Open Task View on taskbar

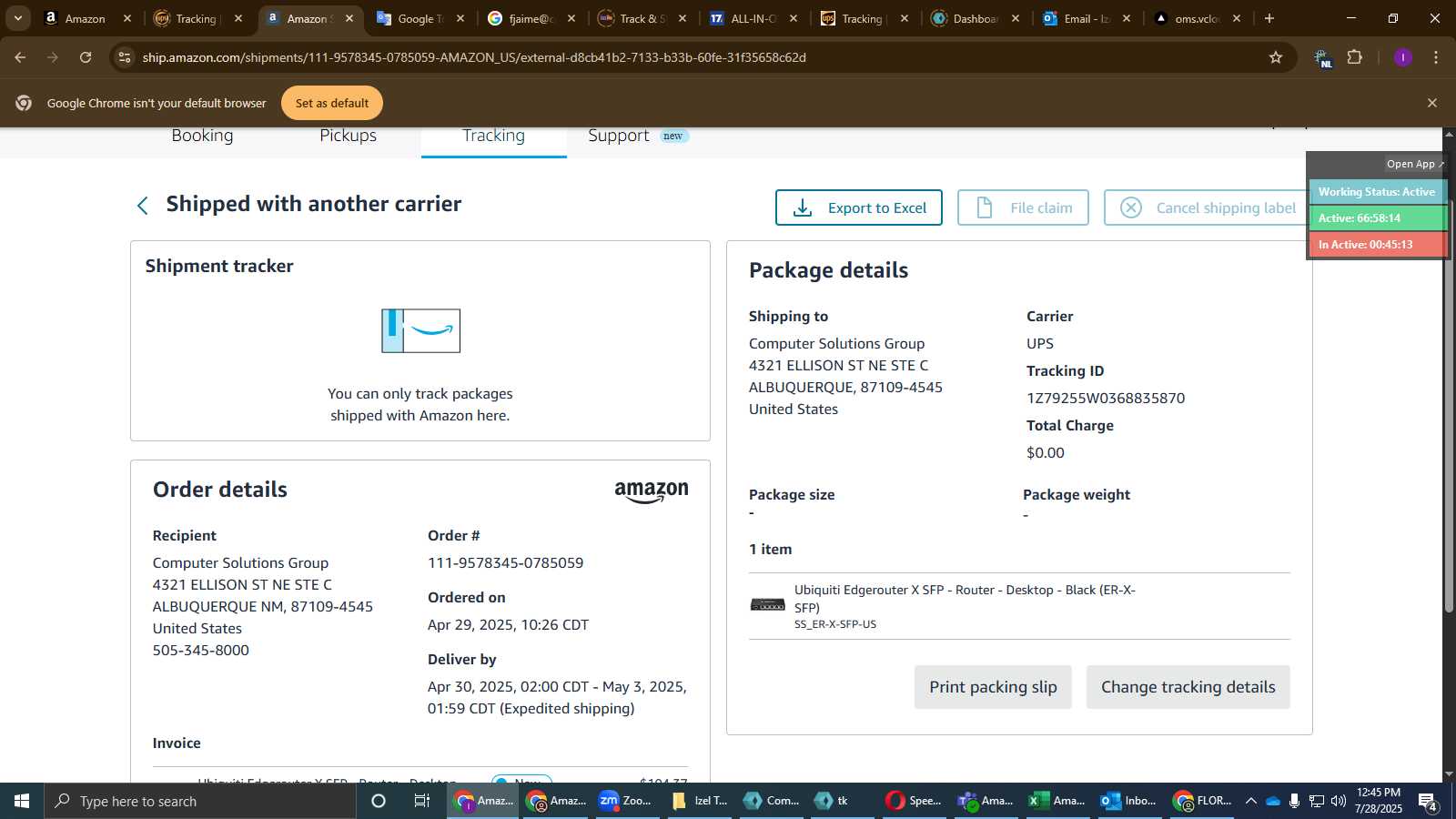(x=422, y=801)
